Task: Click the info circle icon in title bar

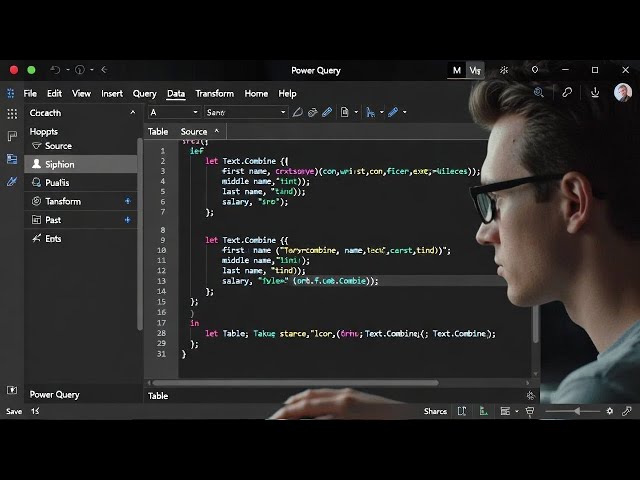Action: 80,70
